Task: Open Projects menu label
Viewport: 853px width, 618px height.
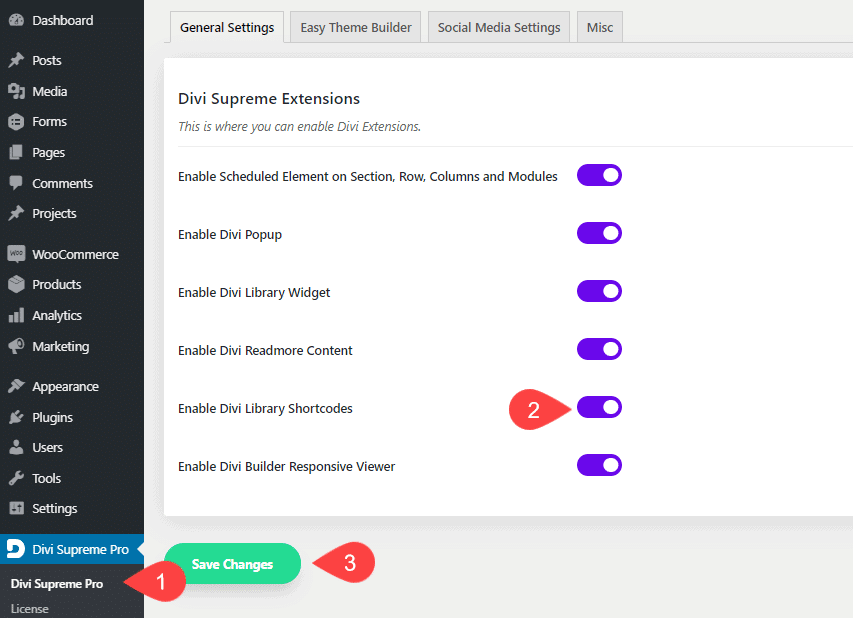Action: pyautogui.click(x=54, y=214)
